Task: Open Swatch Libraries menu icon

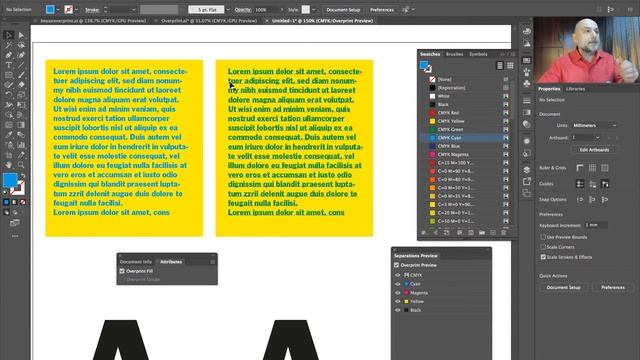Action: pyautogui.click(x=424, y=232)
